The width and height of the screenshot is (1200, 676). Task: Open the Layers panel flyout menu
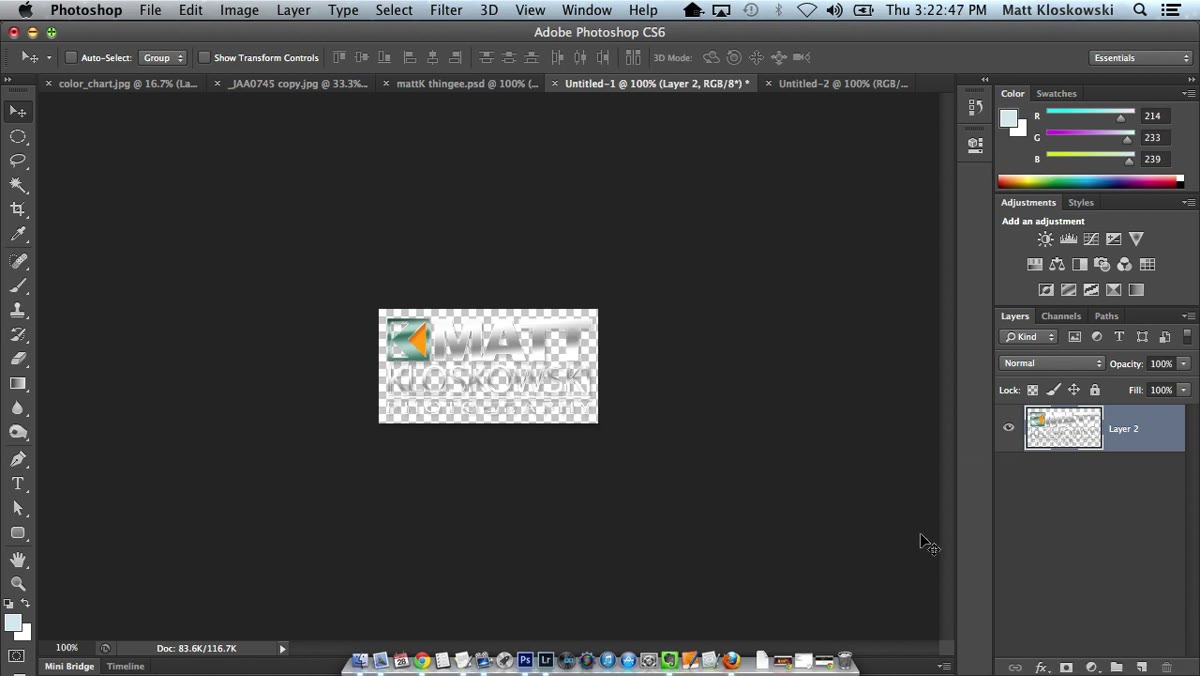click(1188, 316)
